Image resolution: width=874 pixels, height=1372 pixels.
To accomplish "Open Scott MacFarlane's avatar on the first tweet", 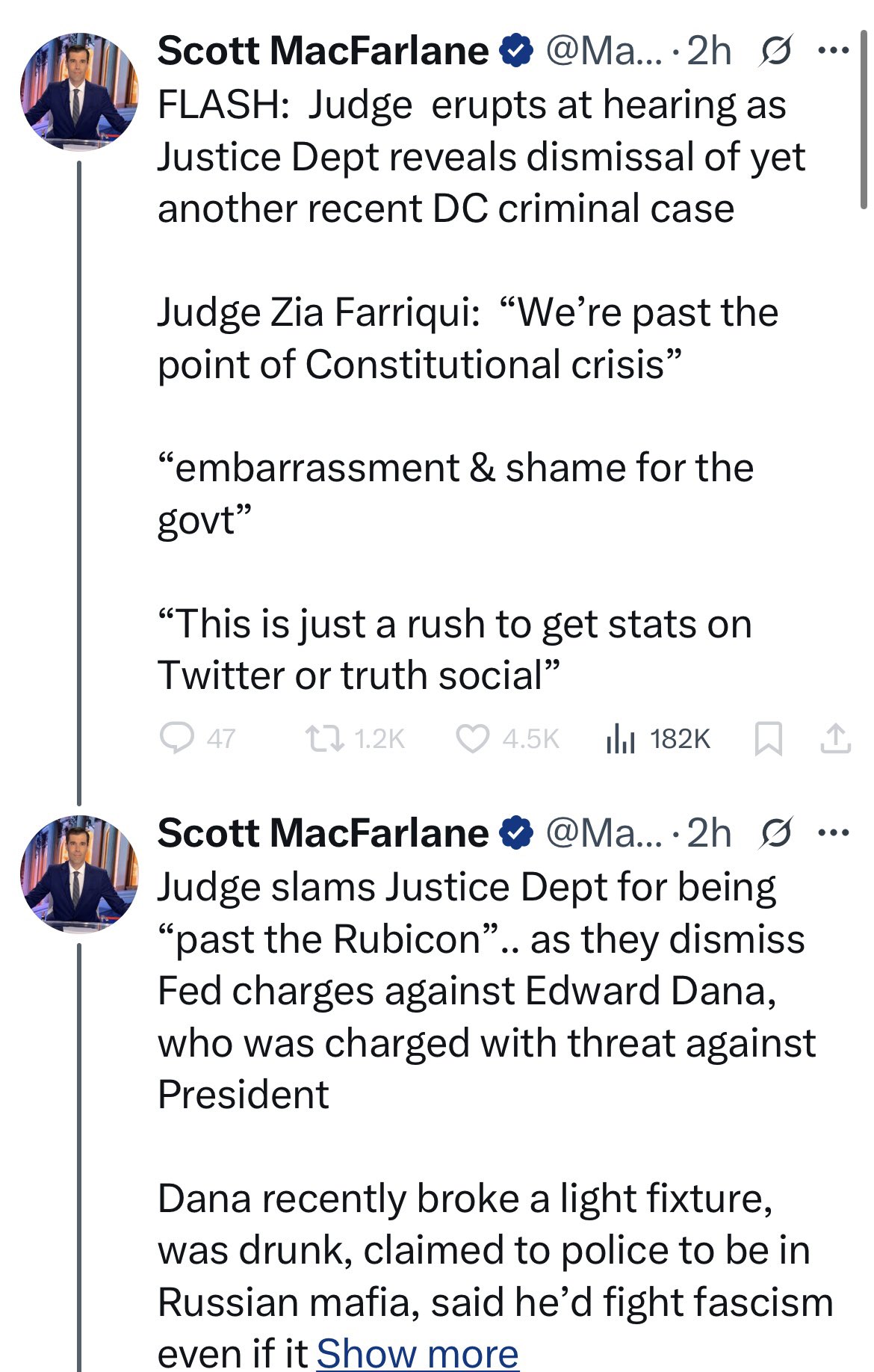I will (x=78, y=91).
